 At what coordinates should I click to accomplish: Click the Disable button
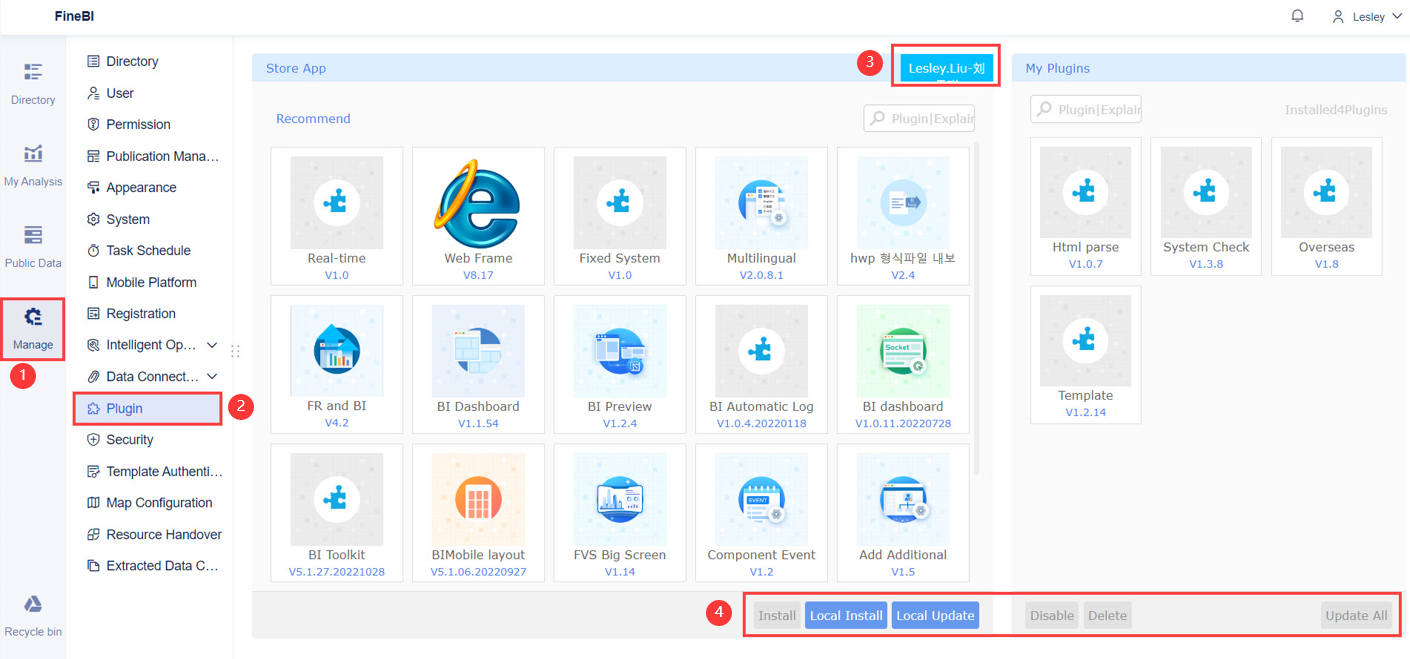[x=1052, y=615]
